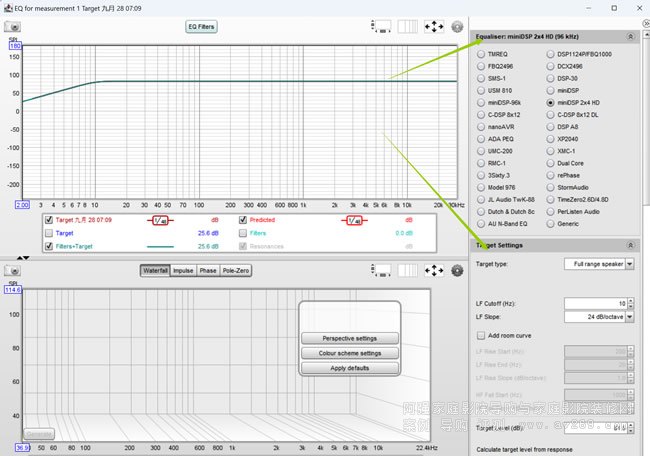Click the Perspective settings button
Screen dimensions: 650x456
click(350, 338)
